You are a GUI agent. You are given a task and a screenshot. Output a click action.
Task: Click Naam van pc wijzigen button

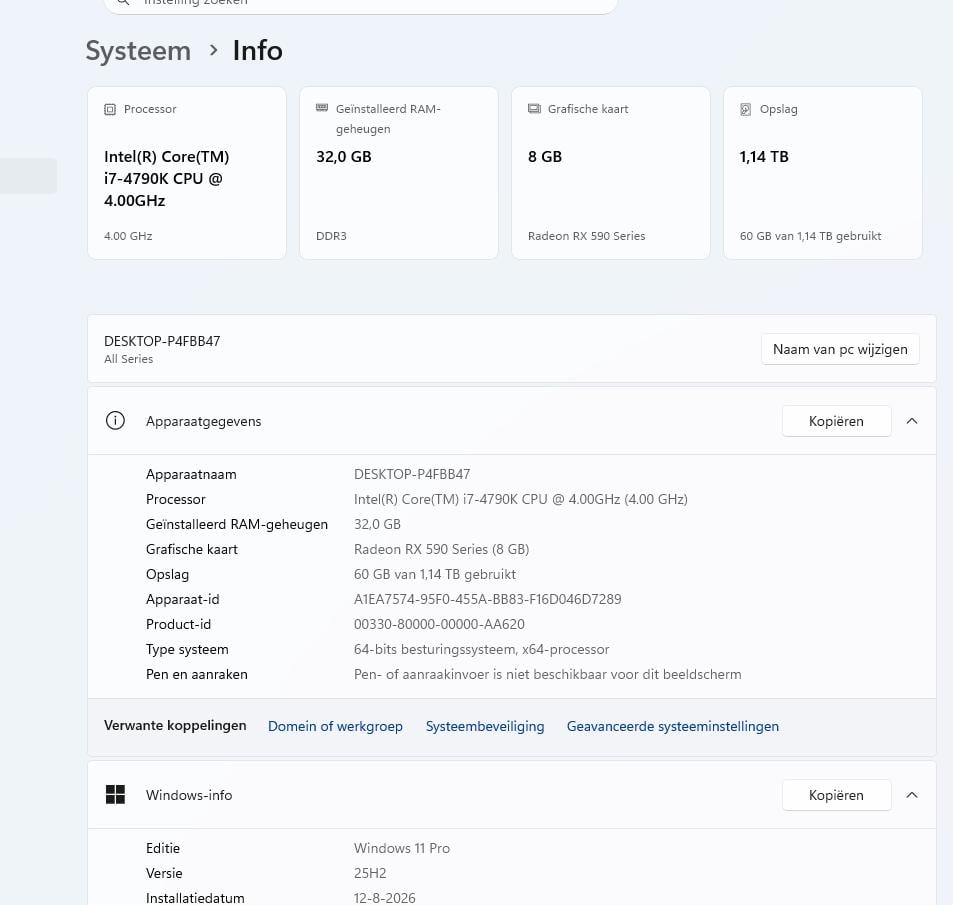840,349
